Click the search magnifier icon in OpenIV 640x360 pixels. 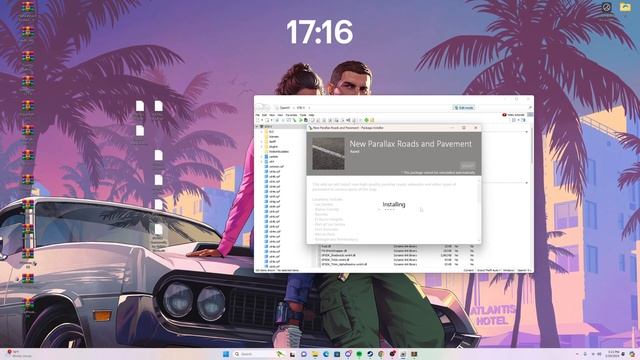point(530,108)
